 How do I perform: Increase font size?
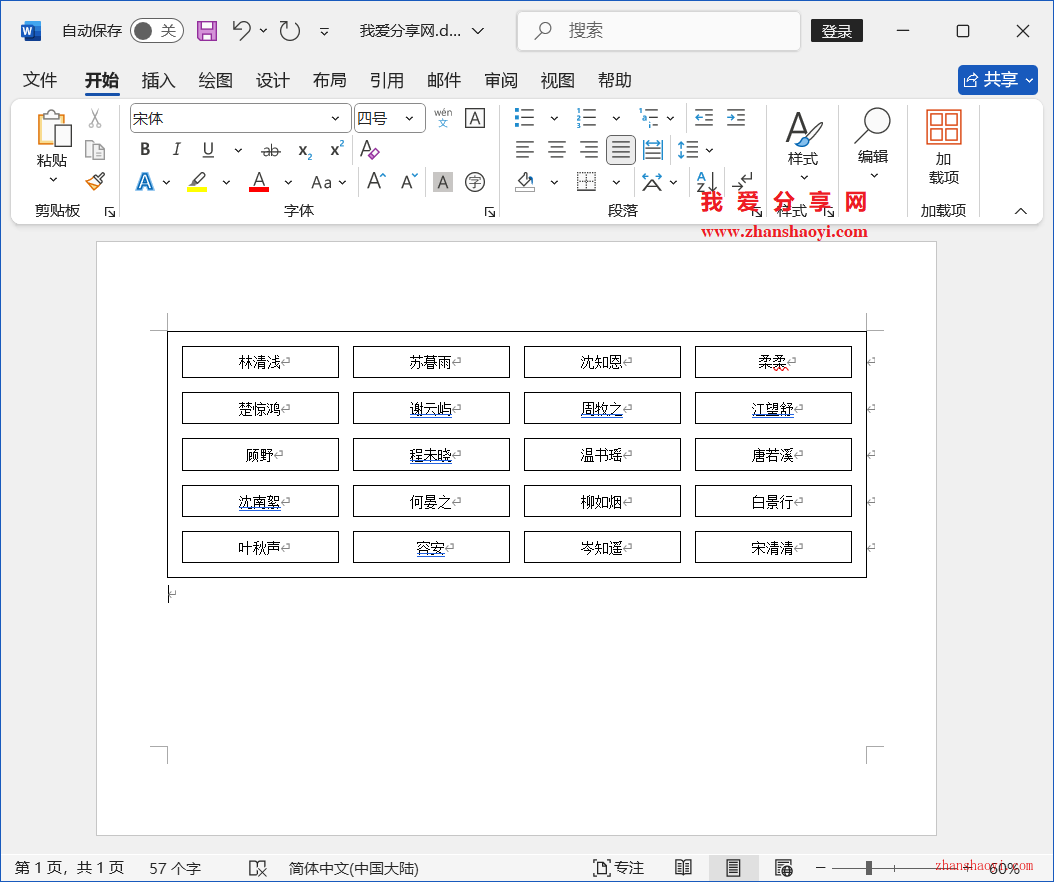click(376, 182)
